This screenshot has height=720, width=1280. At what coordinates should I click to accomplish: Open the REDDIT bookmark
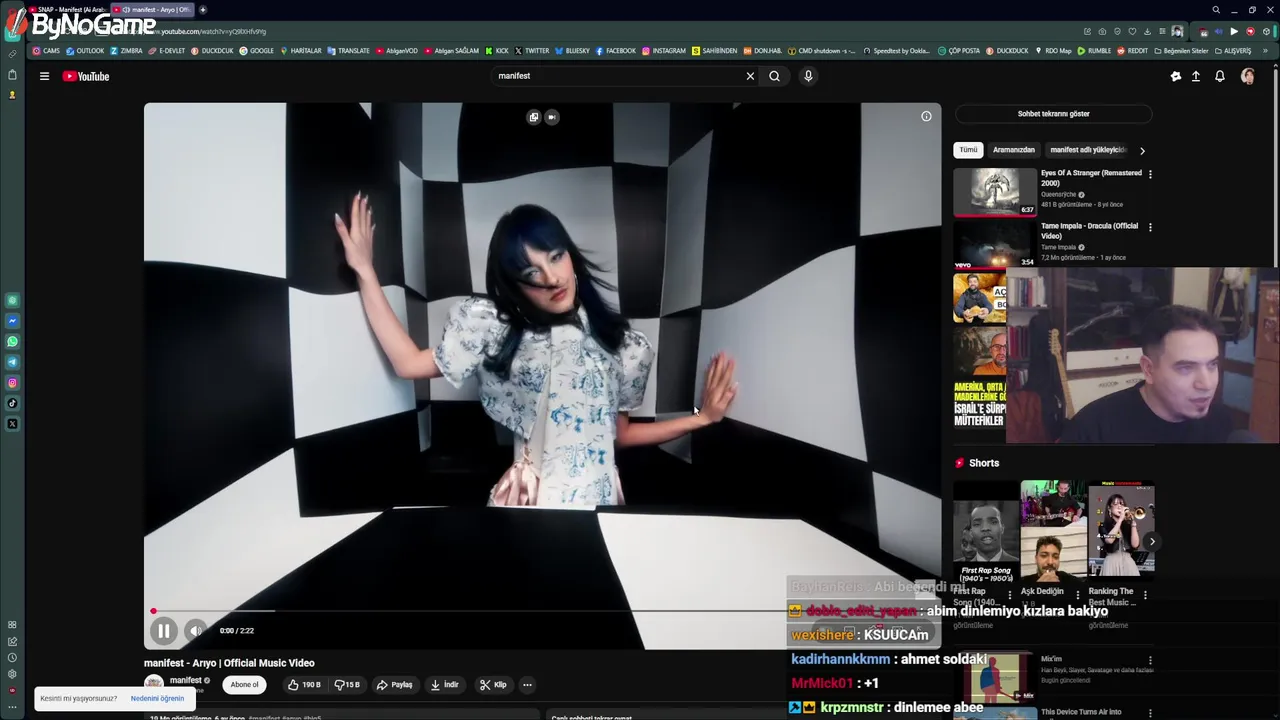(1132, 51)
